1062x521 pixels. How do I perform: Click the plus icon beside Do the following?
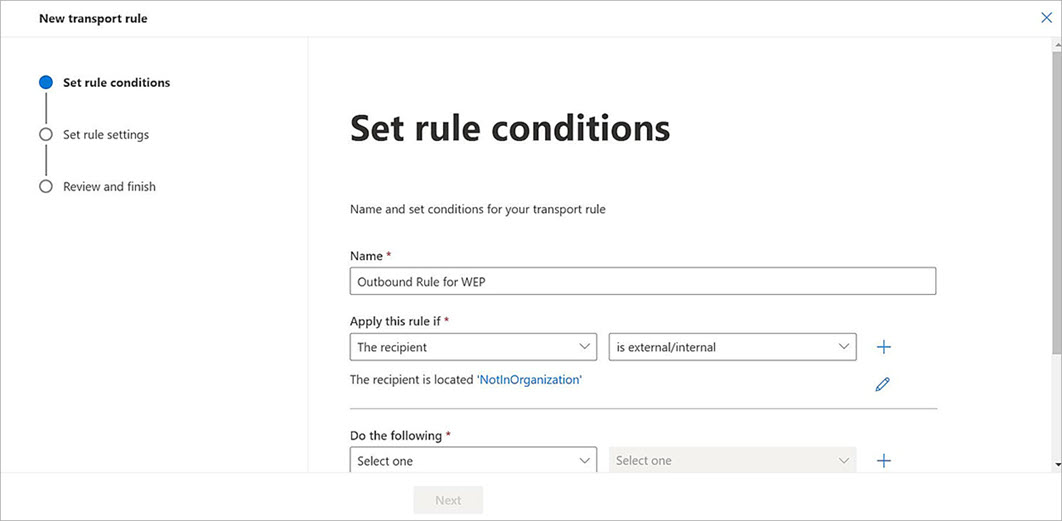click(883, 461)
